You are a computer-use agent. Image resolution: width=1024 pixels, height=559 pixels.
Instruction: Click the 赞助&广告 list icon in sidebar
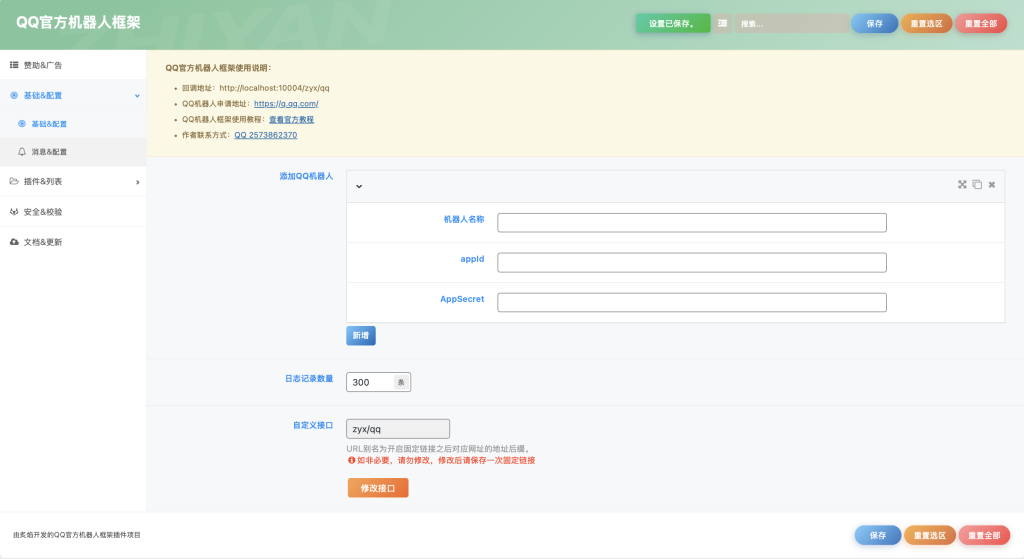pyautogui.click(x=14, y=65)
